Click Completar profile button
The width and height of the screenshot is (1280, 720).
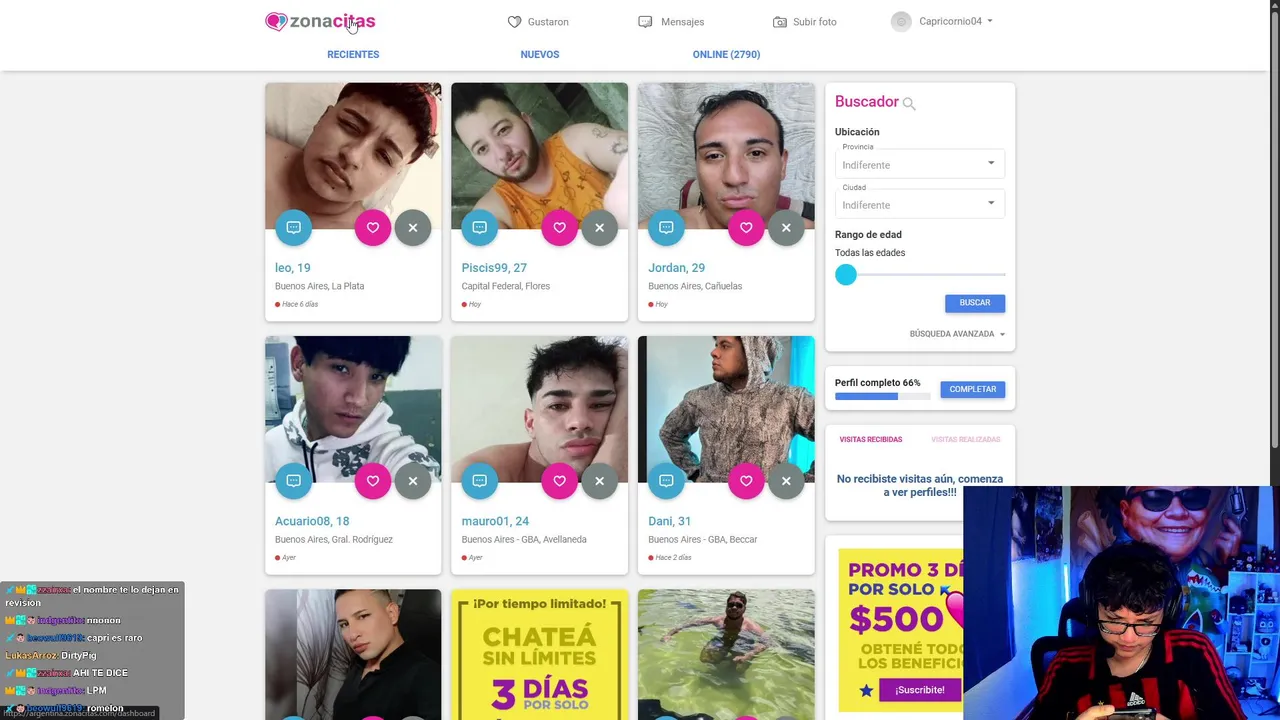[973, 389]
